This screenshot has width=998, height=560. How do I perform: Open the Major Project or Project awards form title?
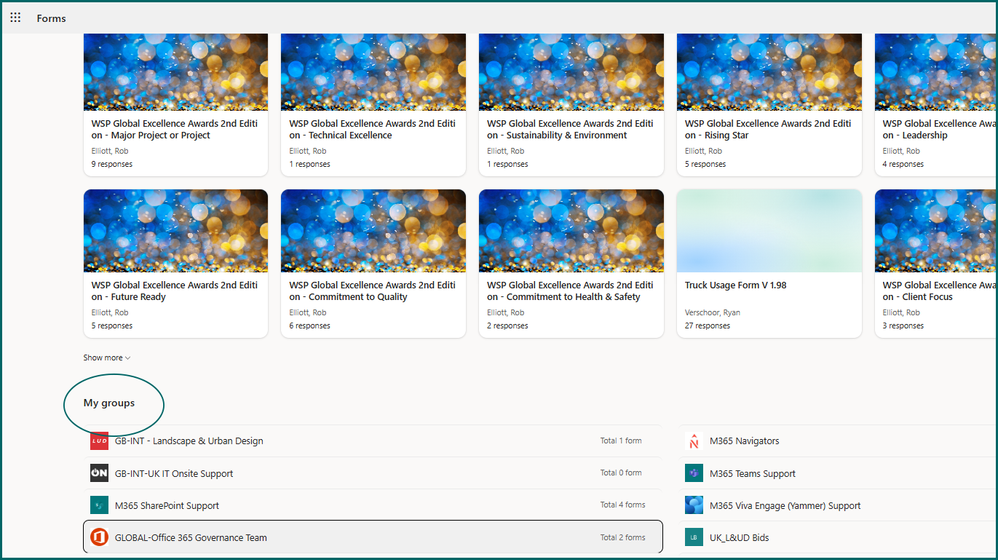pyautogui.click(x=174, y=129)
